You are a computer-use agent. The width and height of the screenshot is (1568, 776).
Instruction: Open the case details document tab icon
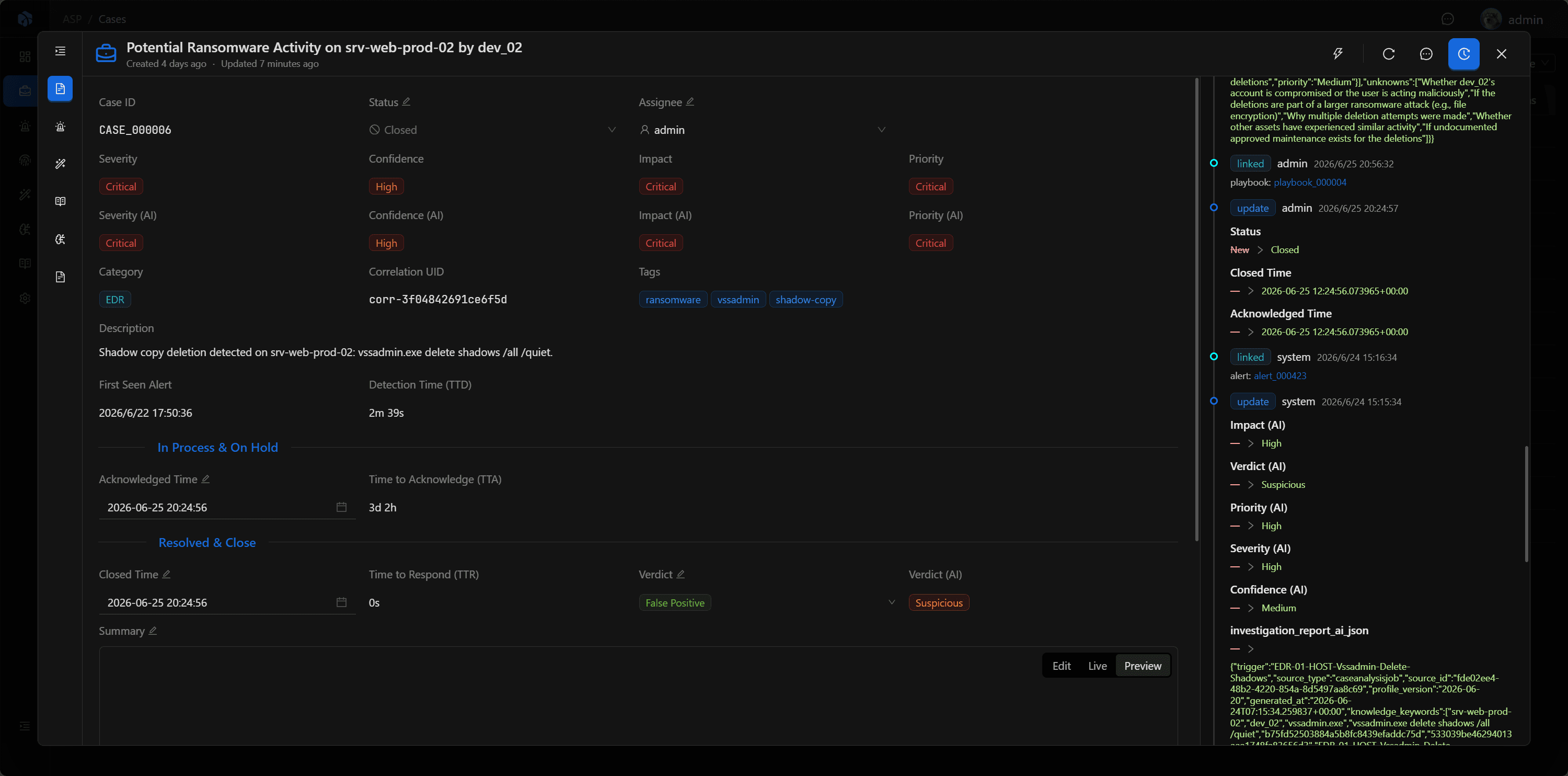[60, 89]
